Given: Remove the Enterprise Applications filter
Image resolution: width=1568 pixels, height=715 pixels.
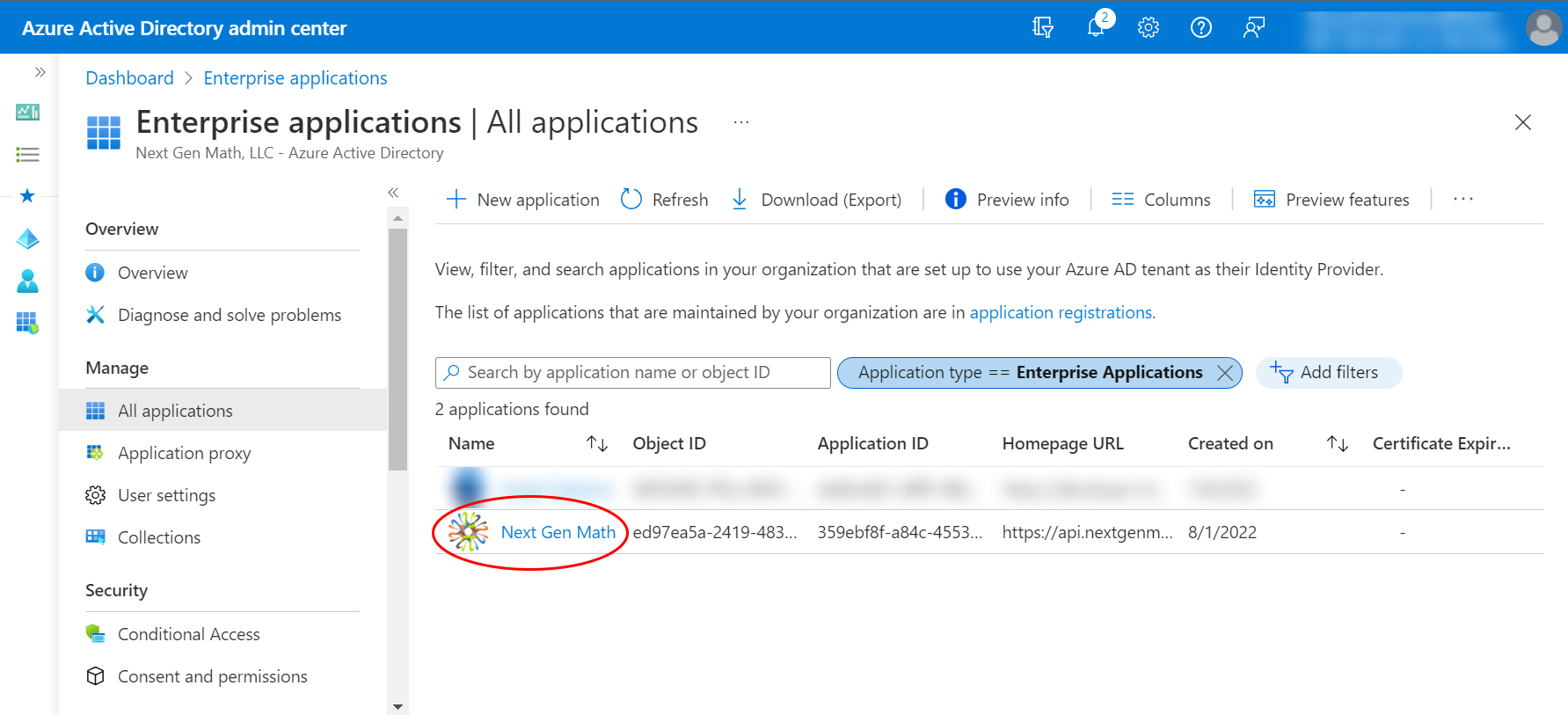Looking at the screenshot, I should pos(1224,373).
